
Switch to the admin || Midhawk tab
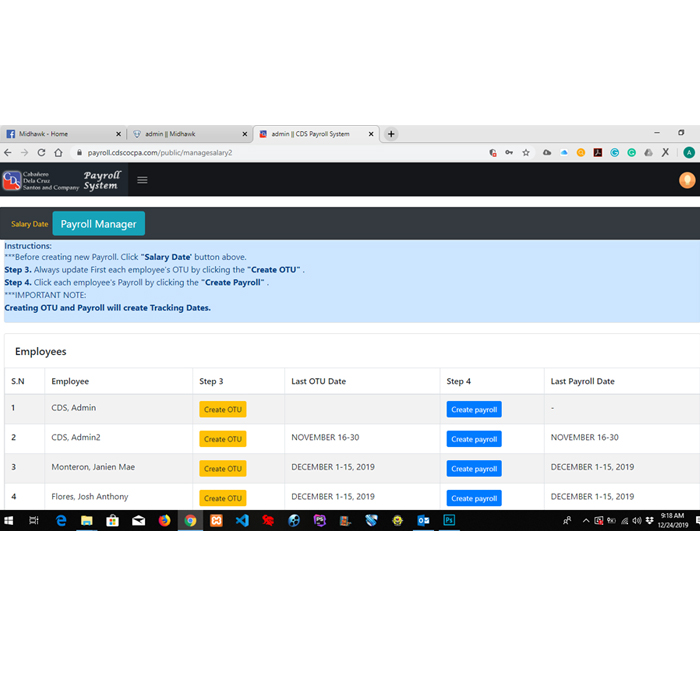[x=185, y=134]
